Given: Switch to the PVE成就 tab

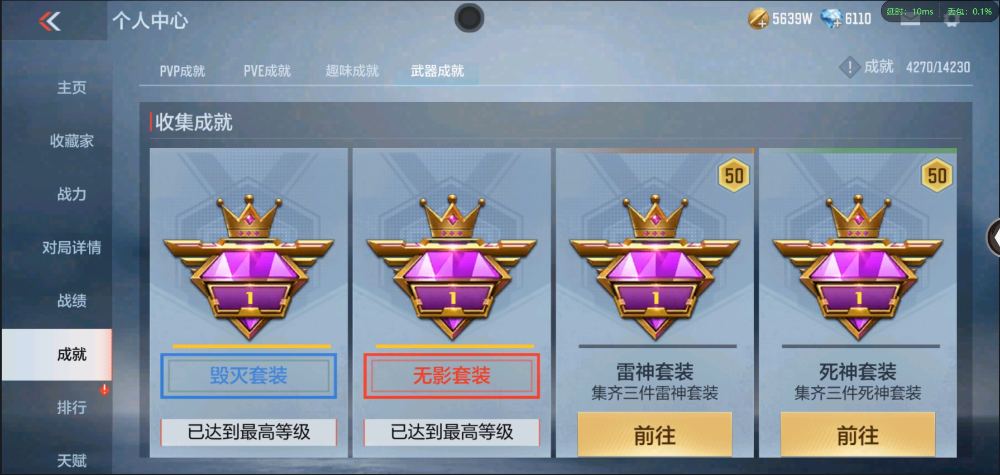Looking at the screenshot, I should click(x=267, y=71).
